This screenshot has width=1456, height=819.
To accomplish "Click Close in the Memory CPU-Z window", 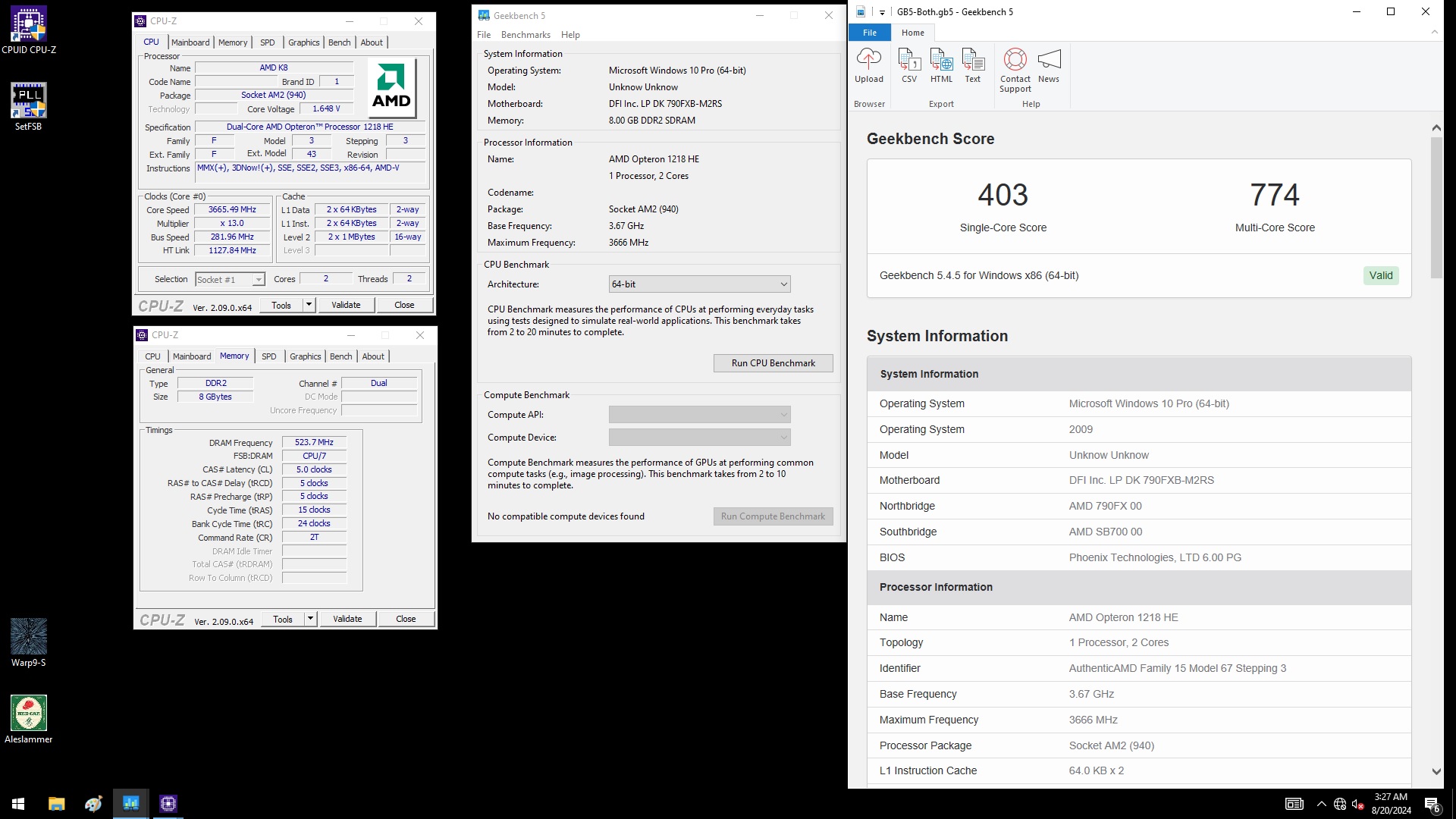I will 406,619.
